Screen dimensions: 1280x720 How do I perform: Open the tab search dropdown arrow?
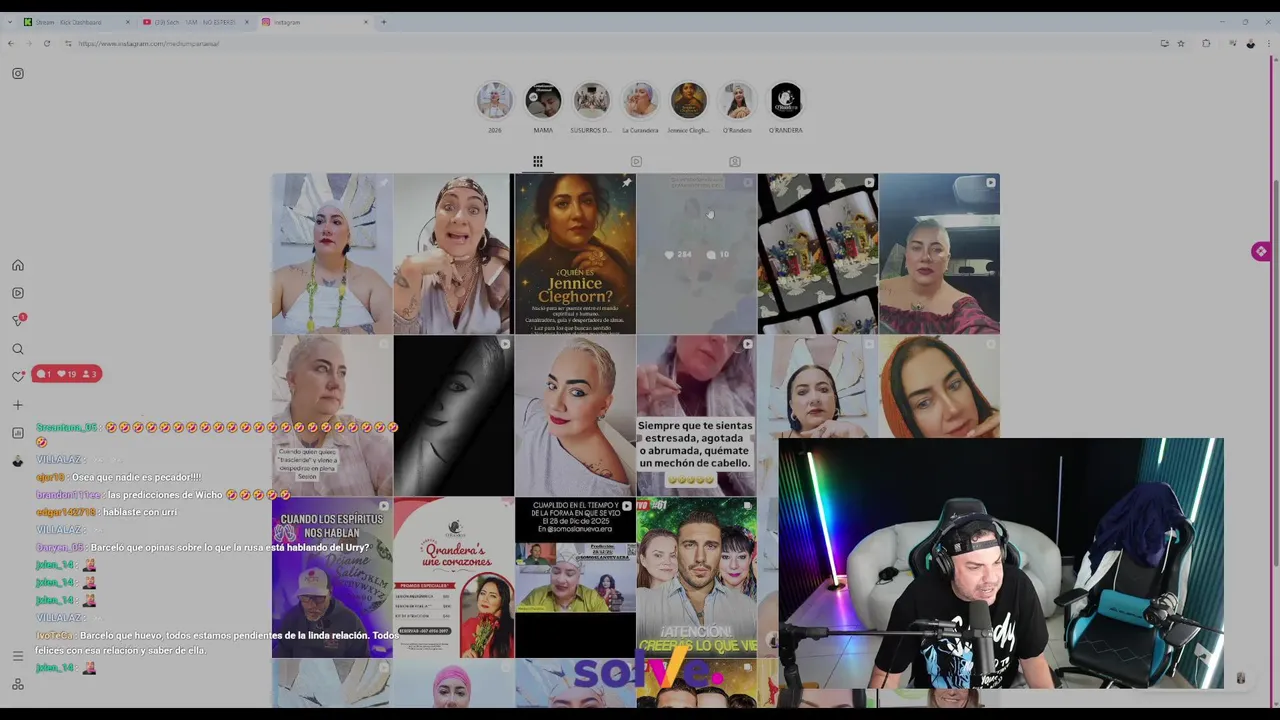pyautogui.click(x=9, y=22)
